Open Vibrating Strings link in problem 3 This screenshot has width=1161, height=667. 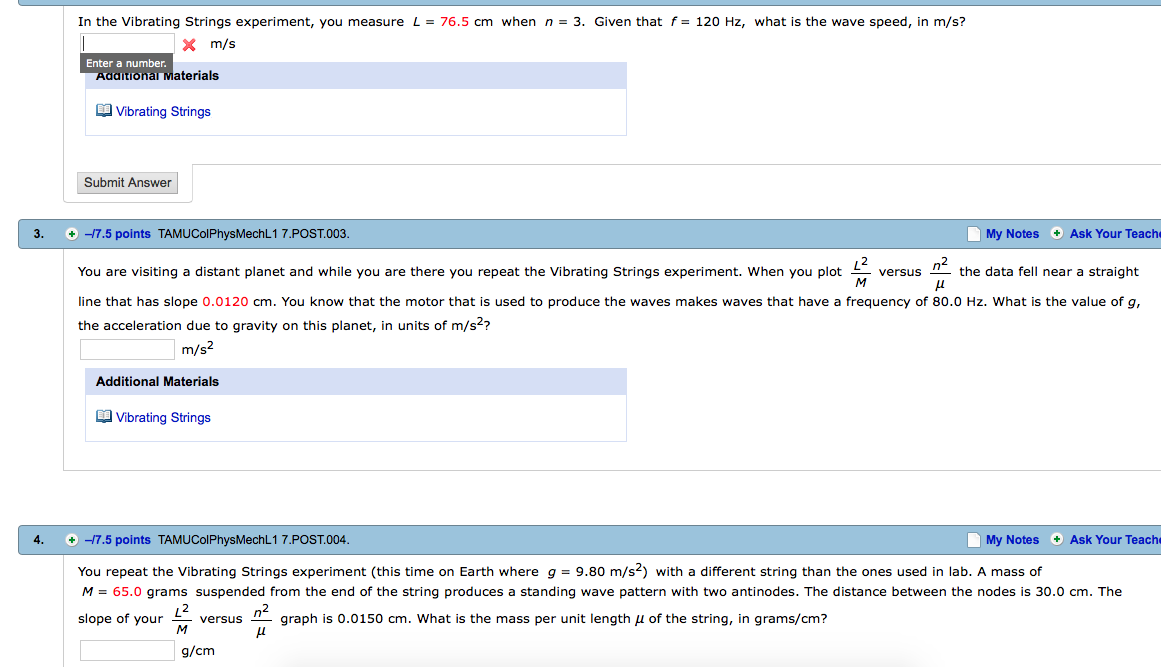161,417
